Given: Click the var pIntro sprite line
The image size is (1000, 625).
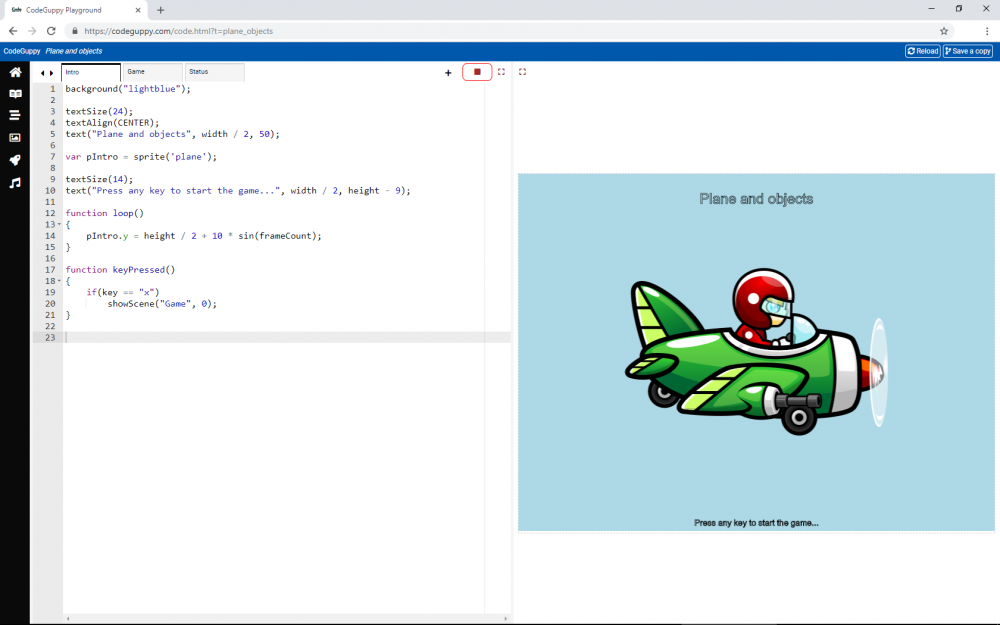Looking at the screenshot, I should tap(141, 156).
